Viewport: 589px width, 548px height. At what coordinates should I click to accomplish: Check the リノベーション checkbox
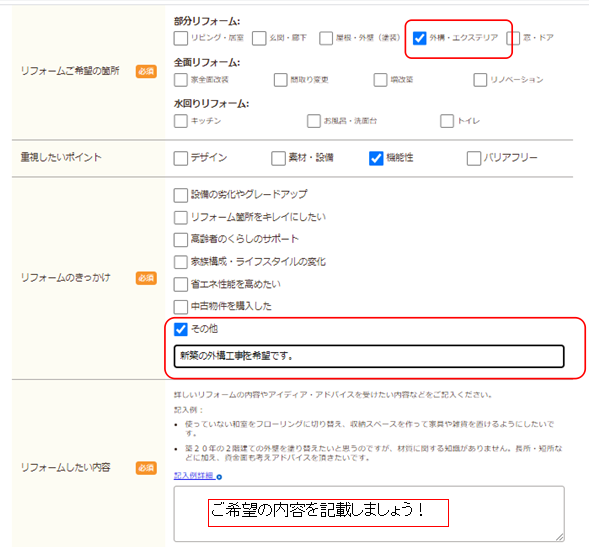click(x=480, y=80)
